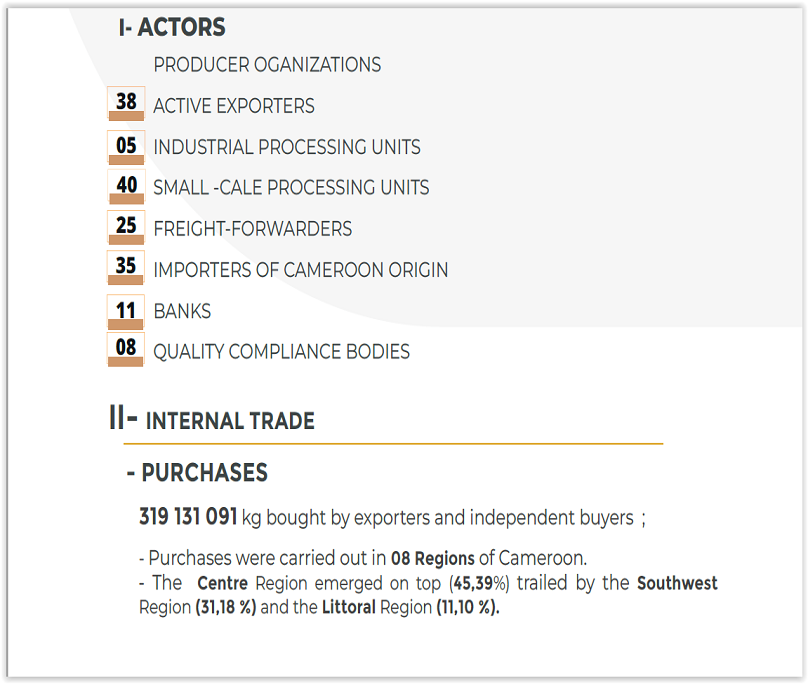The height and width of the screenshot is (684, 808).
Task: Select the bold word Southwest
Action: pyautogui.click(x=677, y=583)
